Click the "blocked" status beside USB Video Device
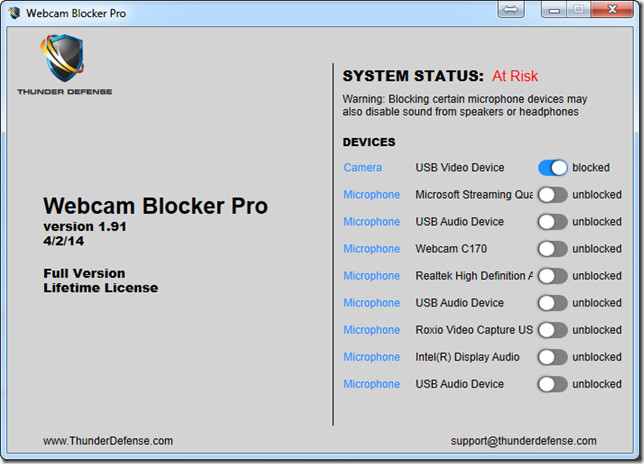The image size is (644, 464). tap(591, 168)
